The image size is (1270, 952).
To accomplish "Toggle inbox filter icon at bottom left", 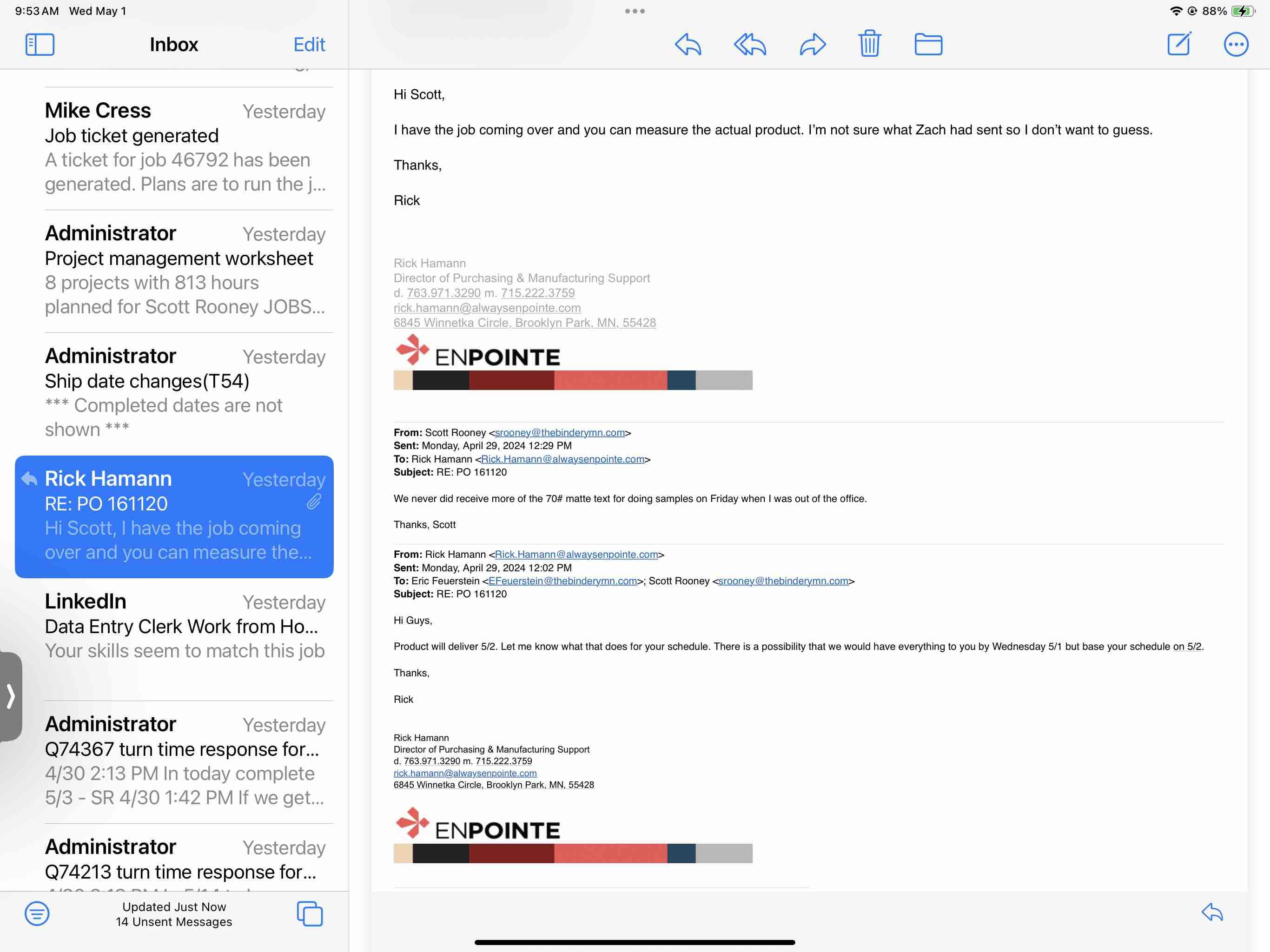I will [37, 913].
